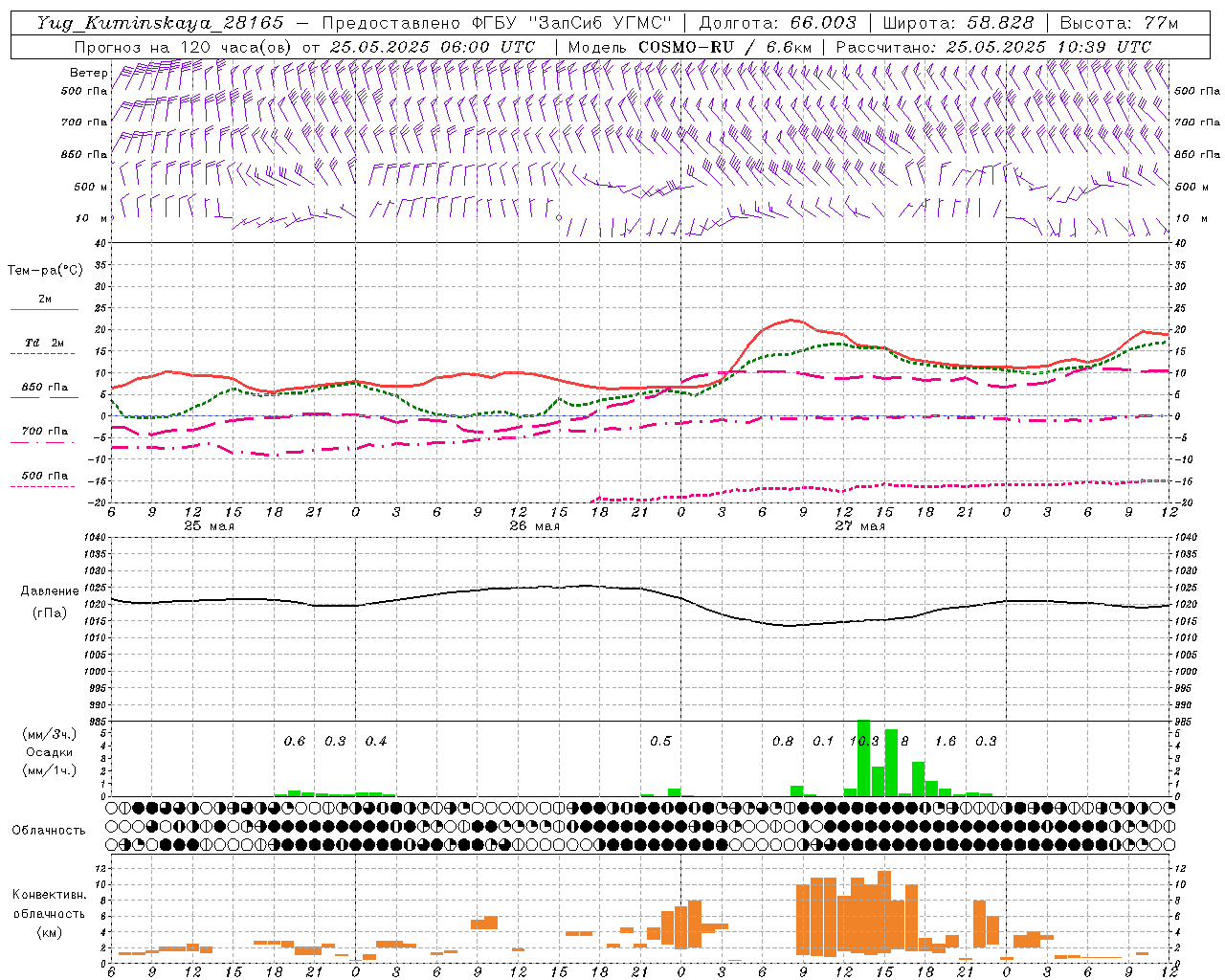Click the Модель COSMO-RU / 6.6км label
Screen dimensions: 1225x980
tap(689, 47)
